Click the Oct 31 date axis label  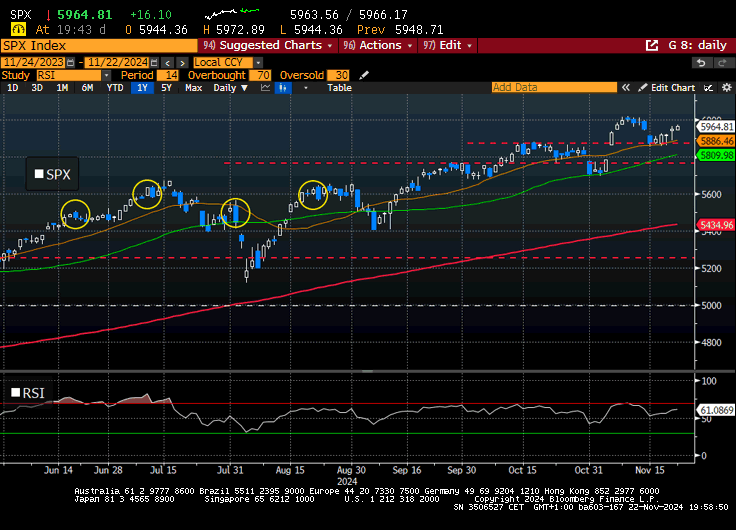click(x=588, y=470)
